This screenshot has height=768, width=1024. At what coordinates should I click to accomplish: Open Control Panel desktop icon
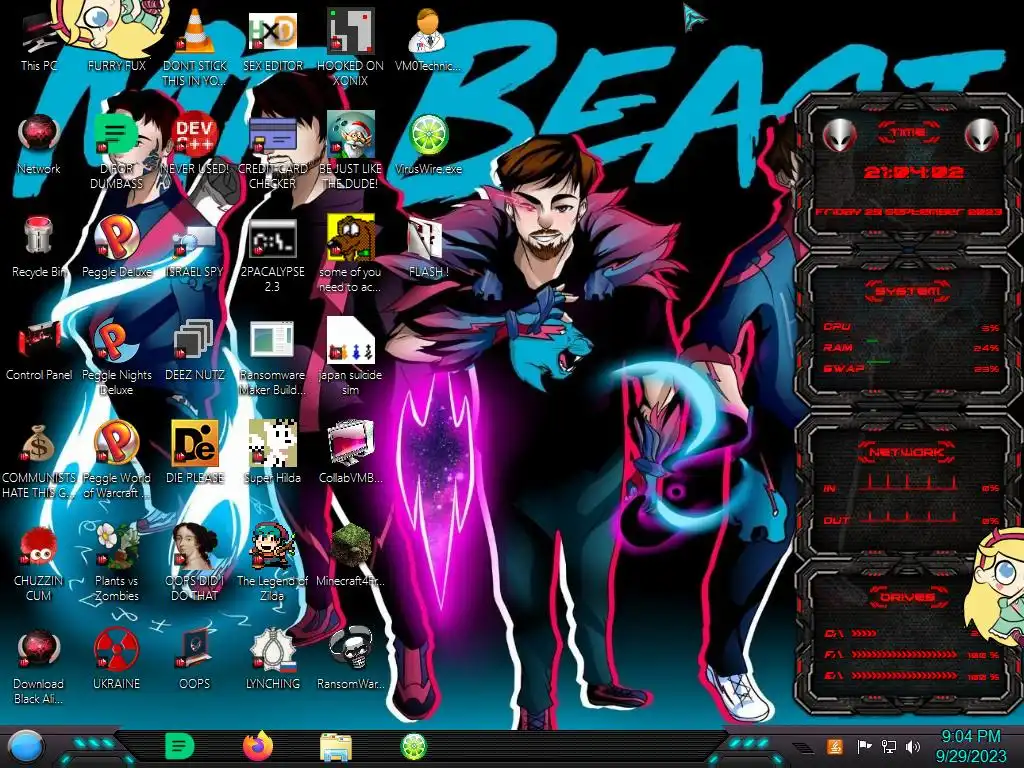click(x=39, y=350)
